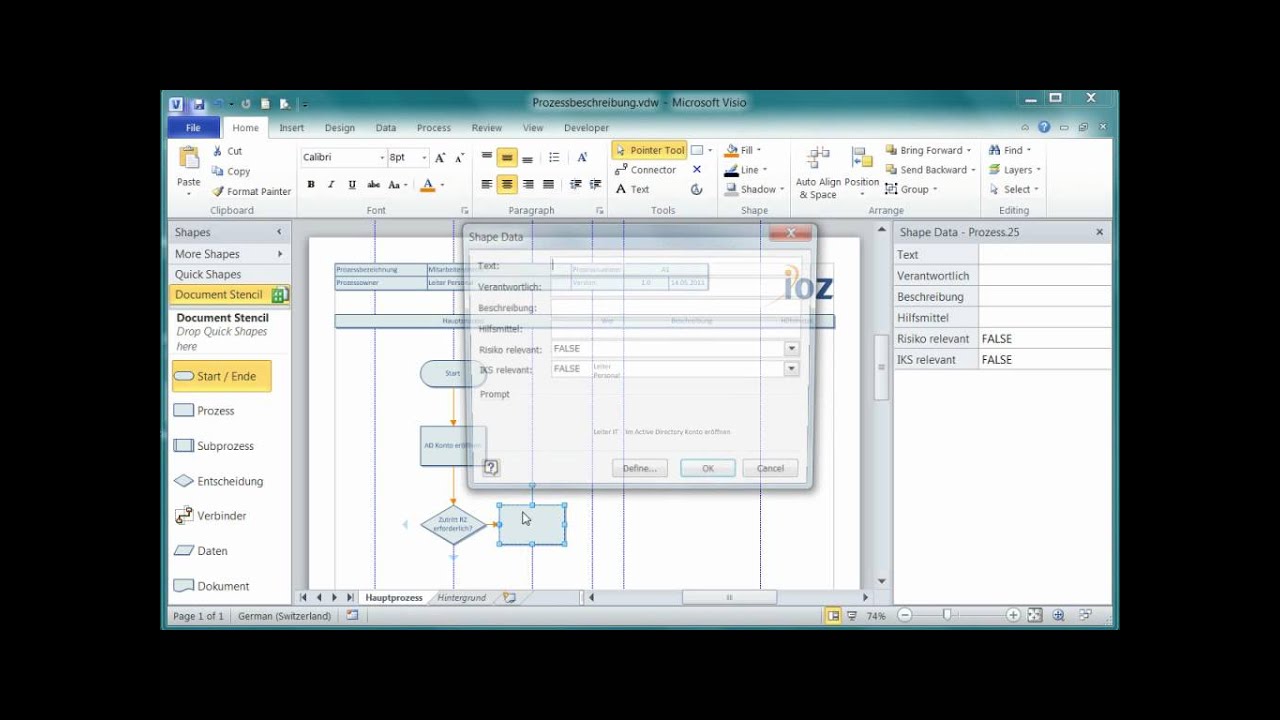The image size is (1280, 720).
Task: Toggle justify text alignment
Action: point(548,184)
